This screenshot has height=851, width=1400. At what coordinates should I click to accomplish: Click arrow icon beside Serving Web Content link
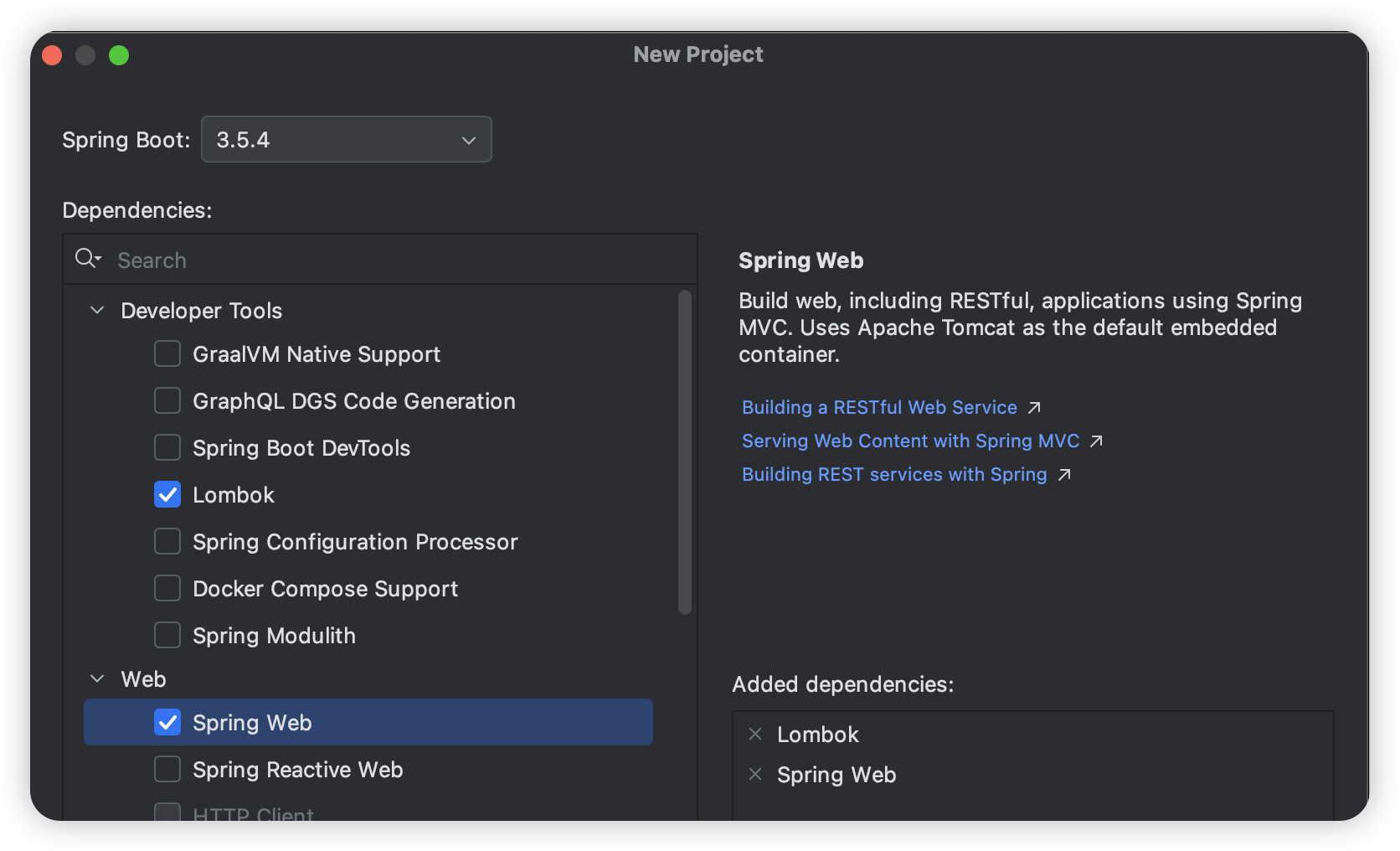pos(1096,441)
